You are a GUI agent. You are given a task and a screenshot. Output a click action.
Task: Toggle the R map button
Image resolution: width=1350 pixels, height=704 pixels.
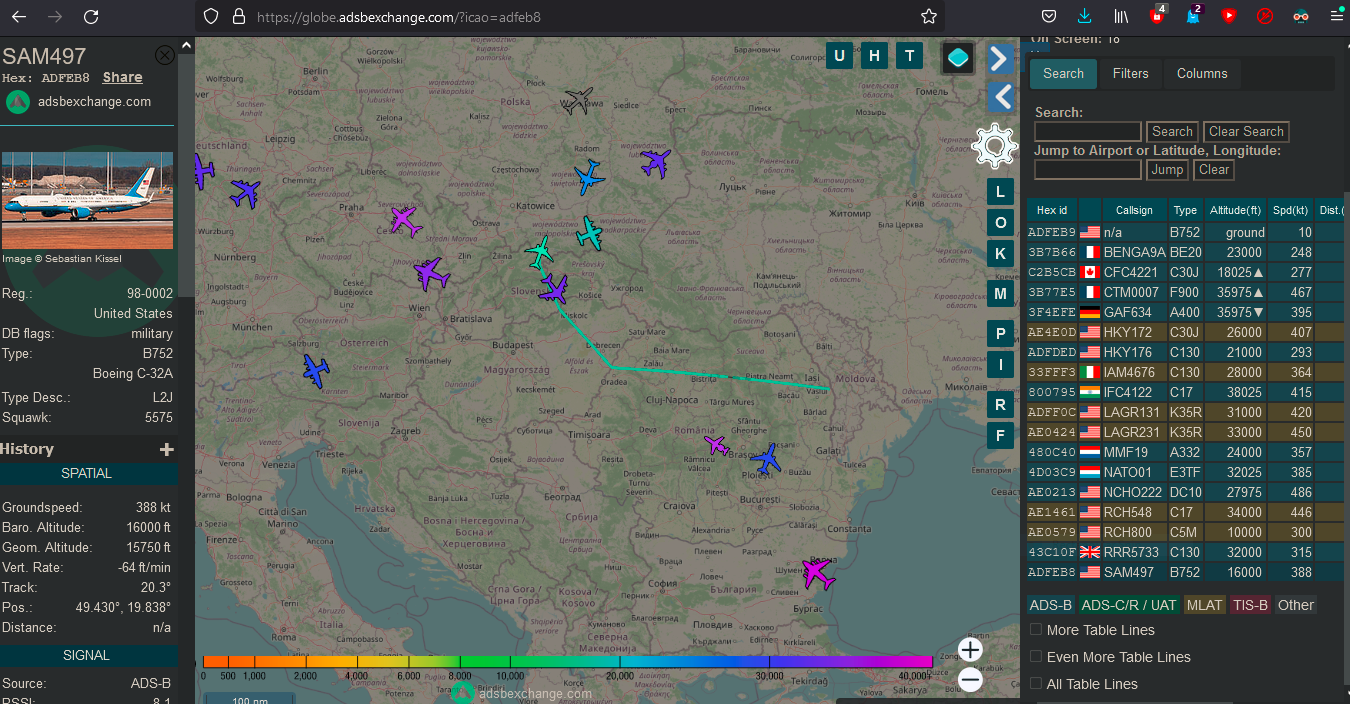pos(1000,405)
